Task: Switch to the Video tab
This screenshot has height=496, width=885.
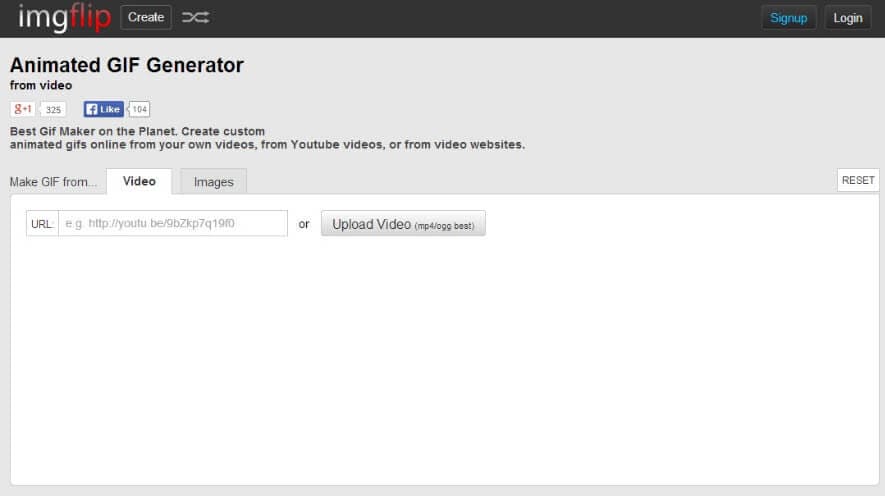Action: [x=139, y=181]
